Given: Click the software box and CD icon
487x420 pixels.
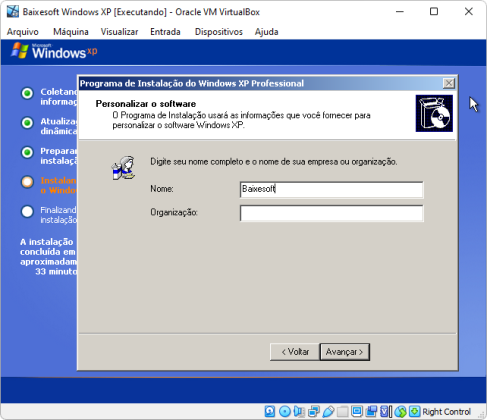Looking at the screenshot, I should tap(434, 113).
